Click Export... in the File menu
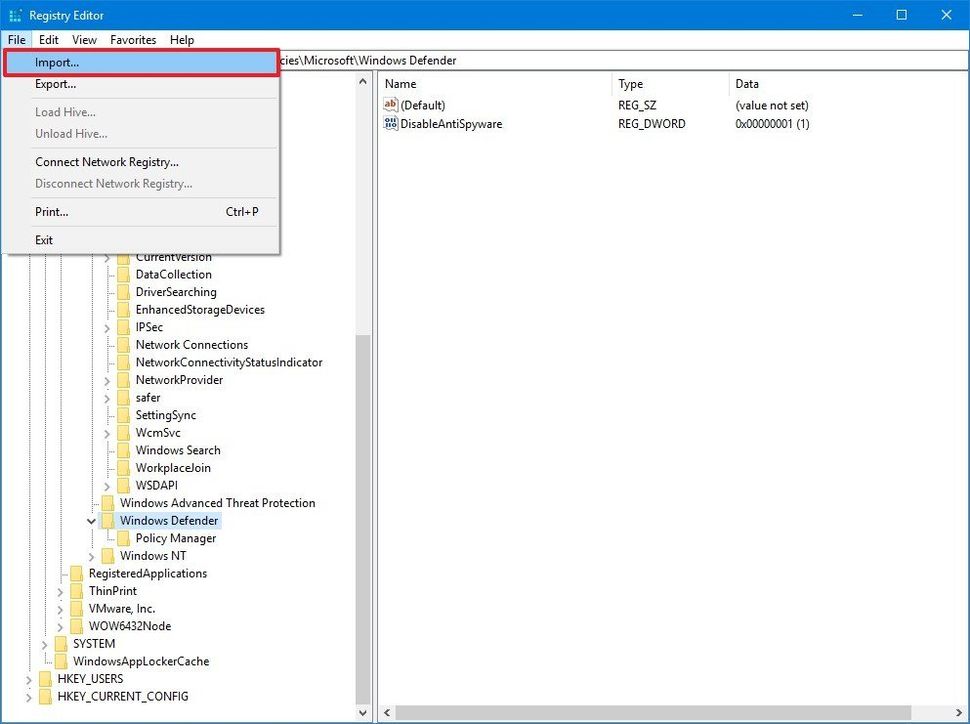The height and width of the screenshot is (724, 970). point(57,84)
